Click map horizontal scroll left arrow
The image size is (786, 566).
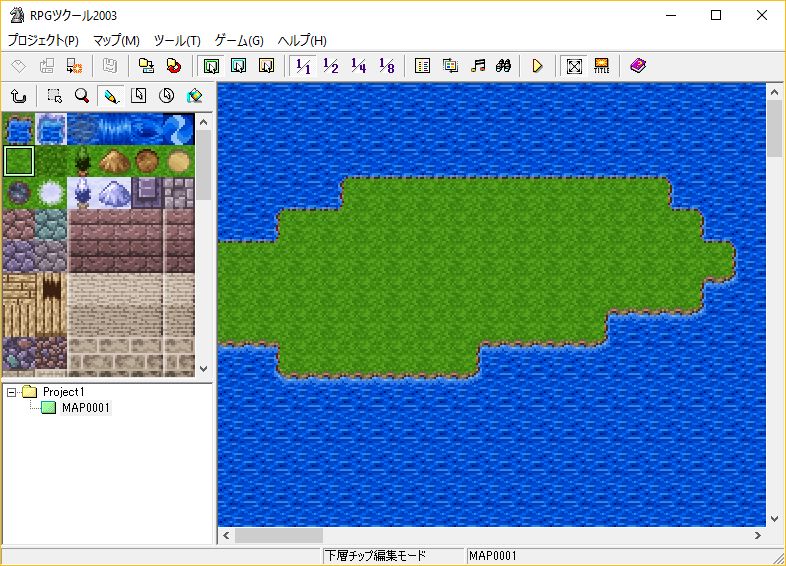click(226, 535)
